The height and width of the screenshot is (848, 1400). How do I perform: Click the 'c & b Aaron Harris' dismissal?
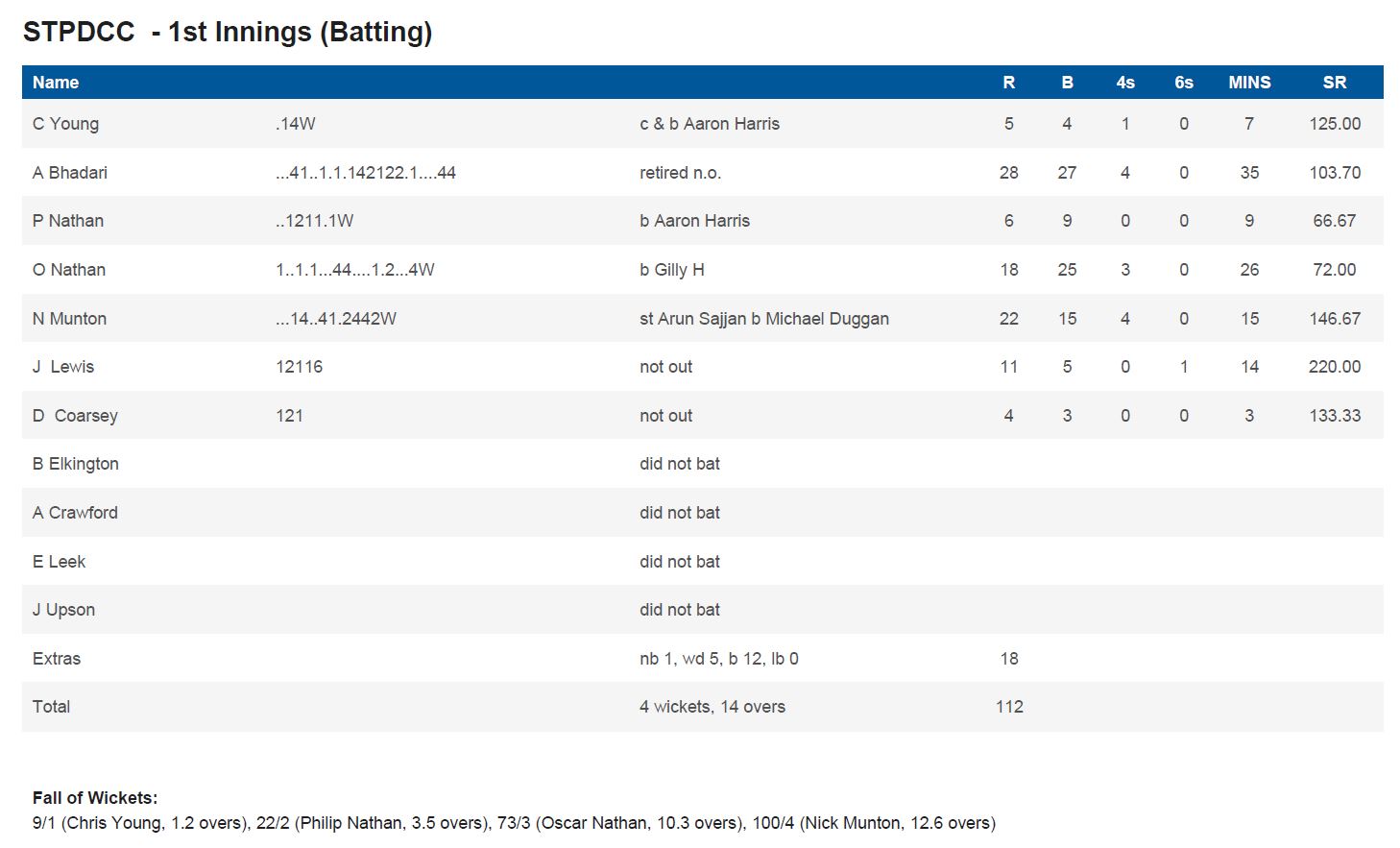click(x=710, y=124)
